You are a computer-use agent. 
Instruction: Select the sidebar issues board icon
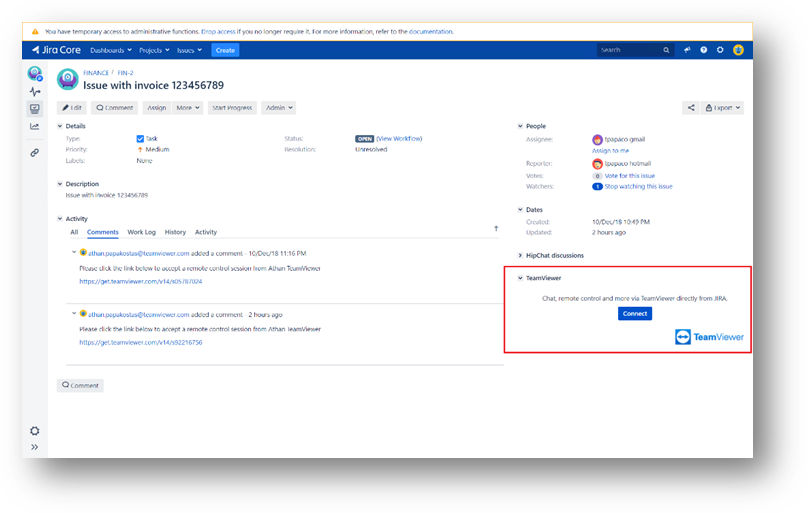35,109
